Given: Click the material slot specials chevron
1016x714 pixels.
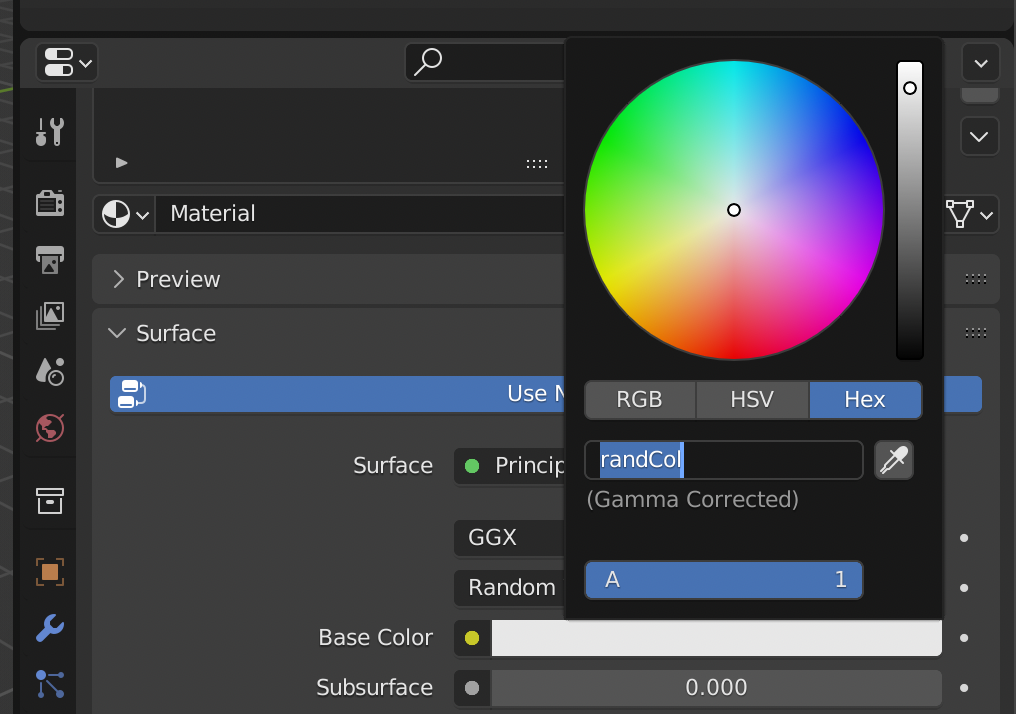Looking at the screenshot, I should pyautogui.click(x=979, y=137).
